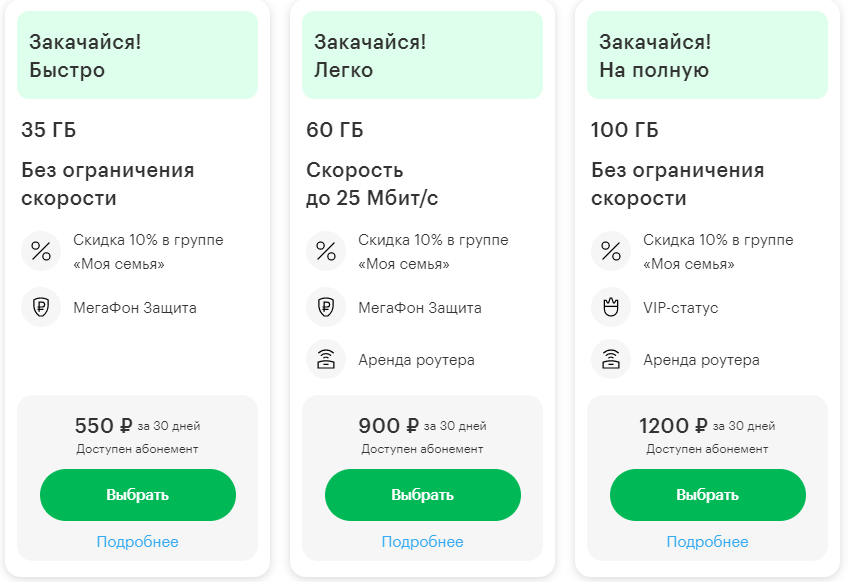
Task: Click the 'Закачайся! На полную' tariff header
Action: tap(707, 56)
